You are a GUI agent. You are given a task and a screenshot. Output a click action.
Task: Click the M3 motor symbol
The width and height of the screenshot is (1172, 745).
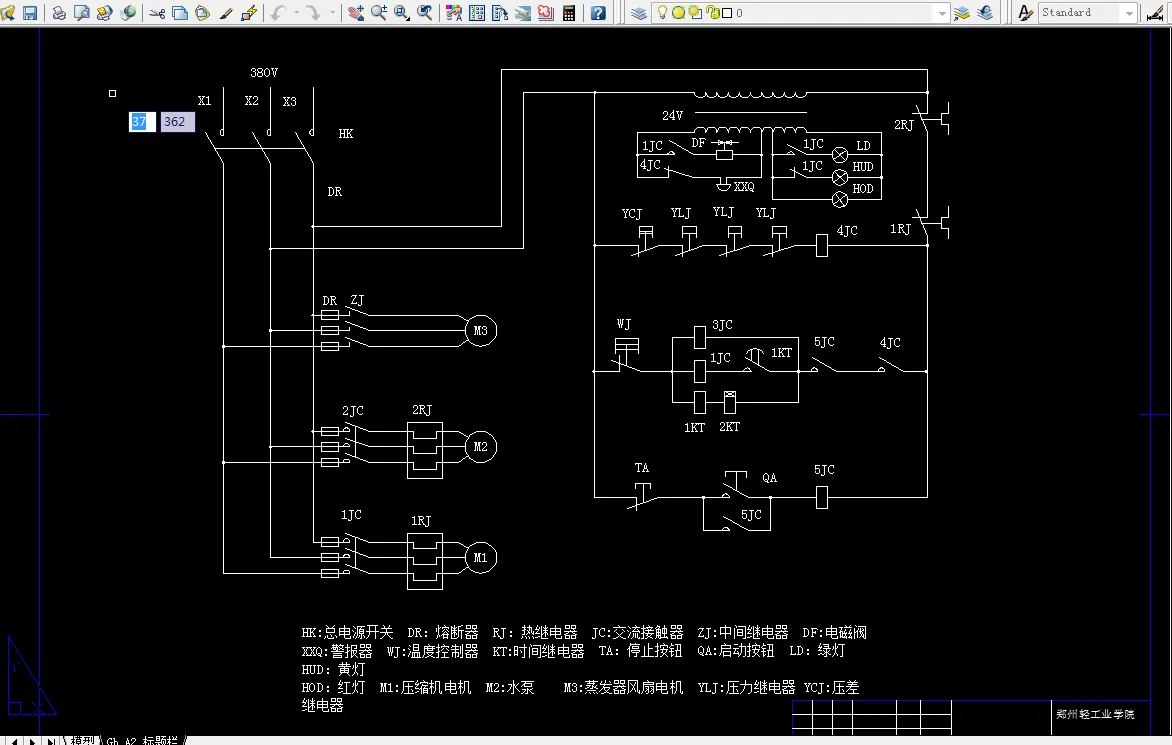tap(481, 330)
